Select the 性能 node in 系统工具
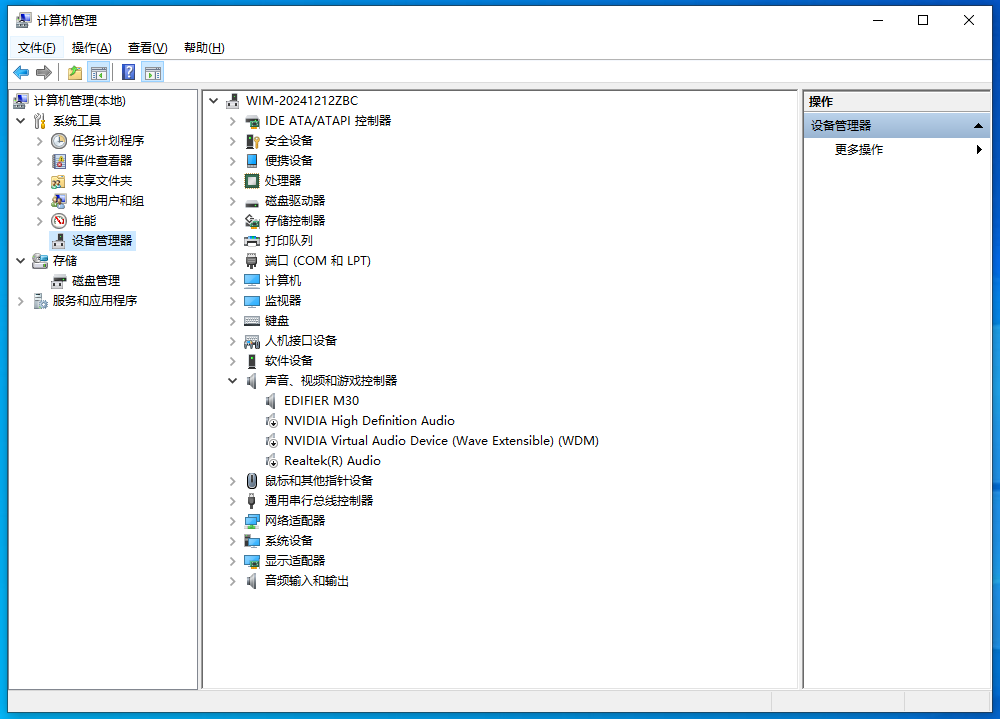 tap(84, 220)
